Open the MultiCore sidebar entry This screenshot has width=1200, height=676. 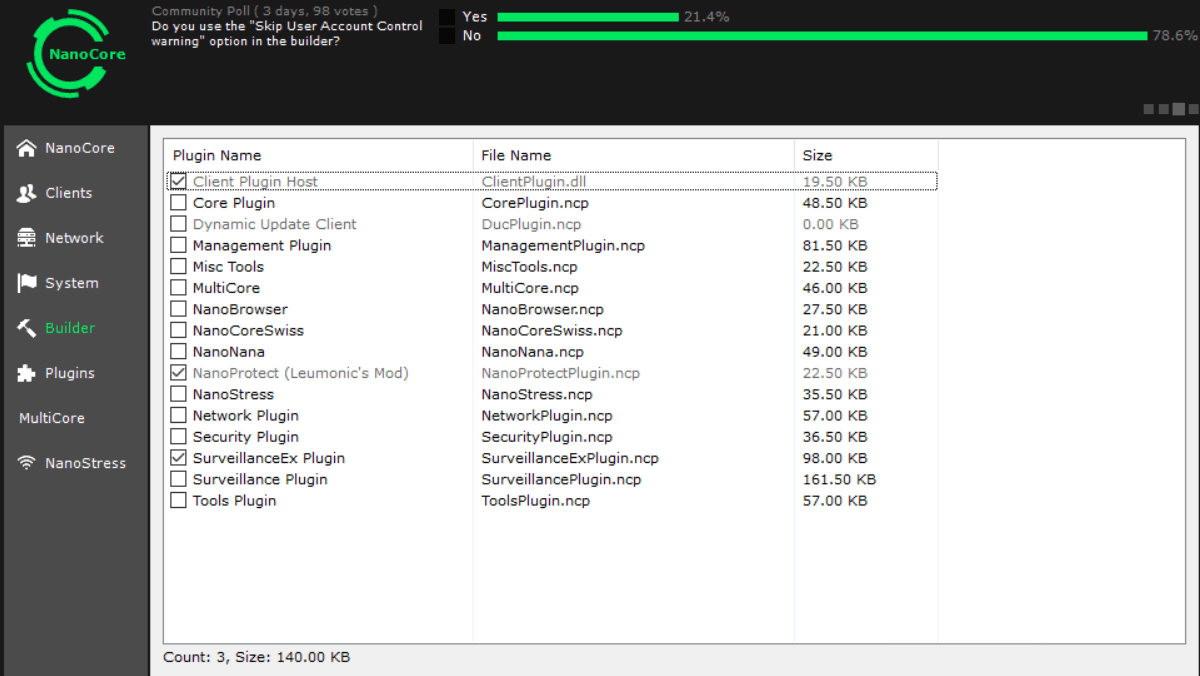point(75,418)
